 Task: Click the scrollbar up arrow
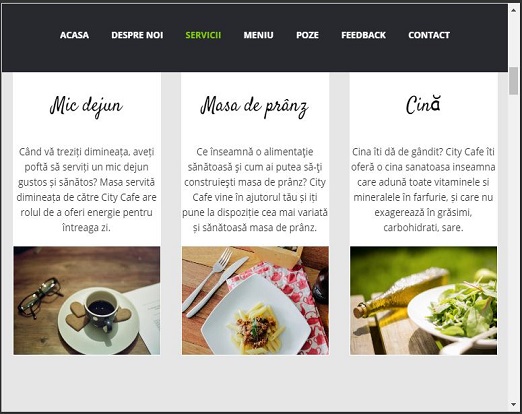click(513, 10)
